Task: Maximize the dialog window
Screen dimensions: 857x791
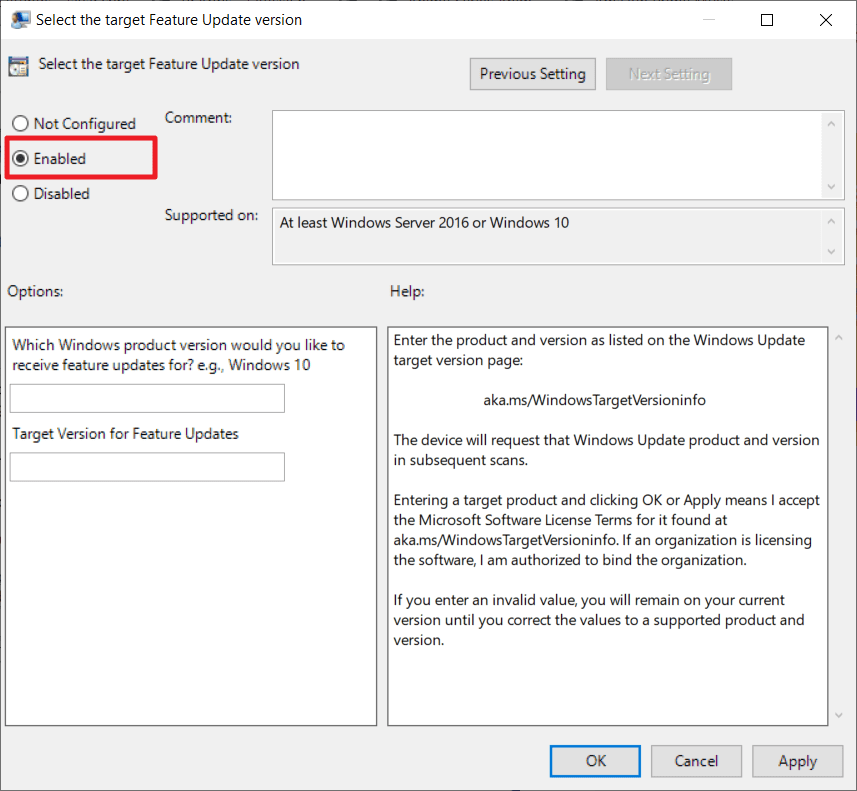Action: coord(767,20)
